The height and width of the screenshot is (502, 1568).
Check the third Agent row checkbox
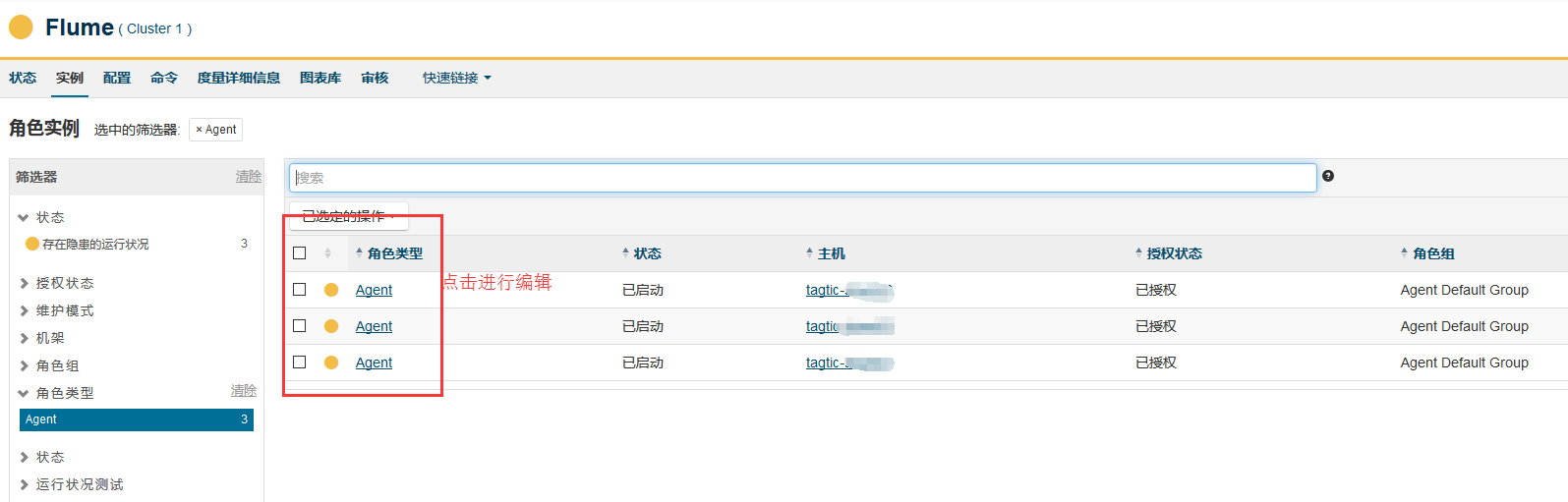(x=300, y=363)
